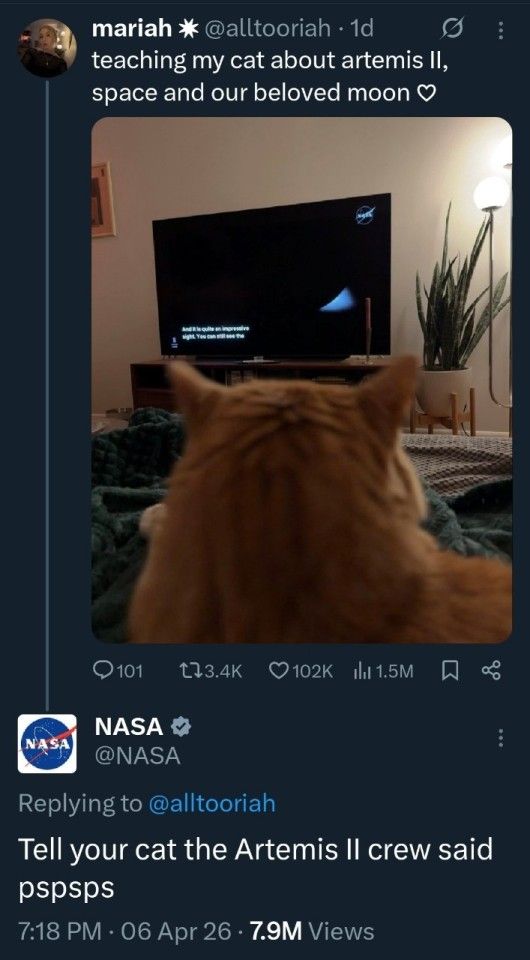Enlarge the photo of the cat watching TV
The height and width of the screenshot is (960, 530).
coord(302,380)
